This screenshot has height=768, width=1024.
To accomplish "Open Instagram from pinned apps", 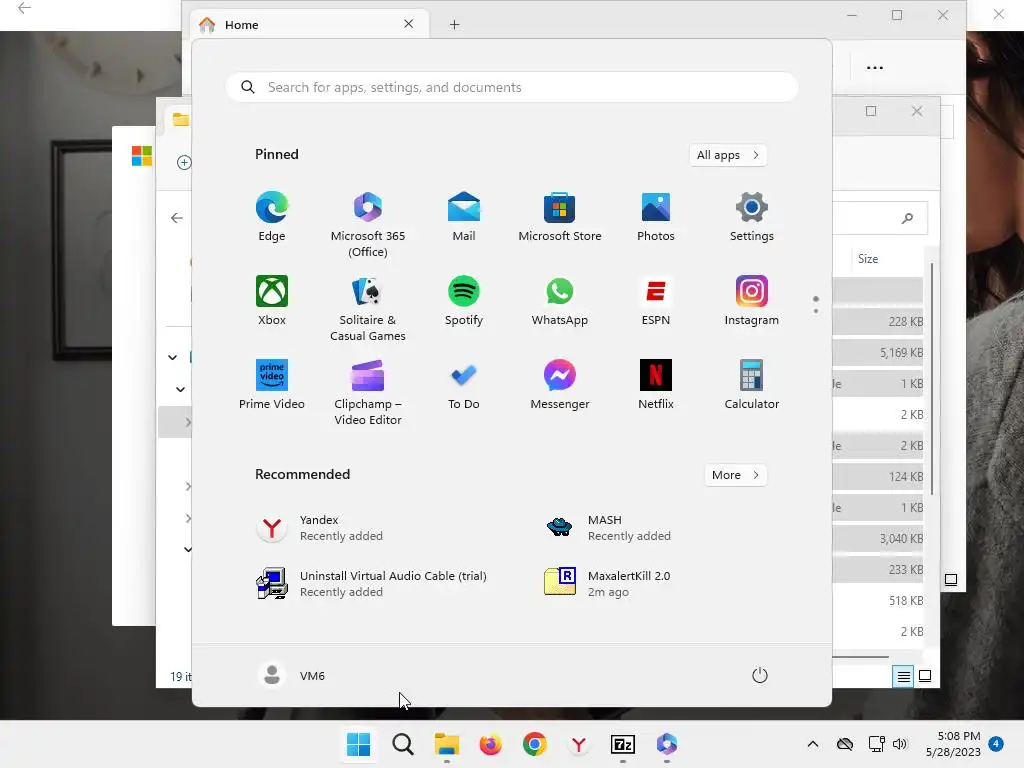I will [x=752, y=300].
